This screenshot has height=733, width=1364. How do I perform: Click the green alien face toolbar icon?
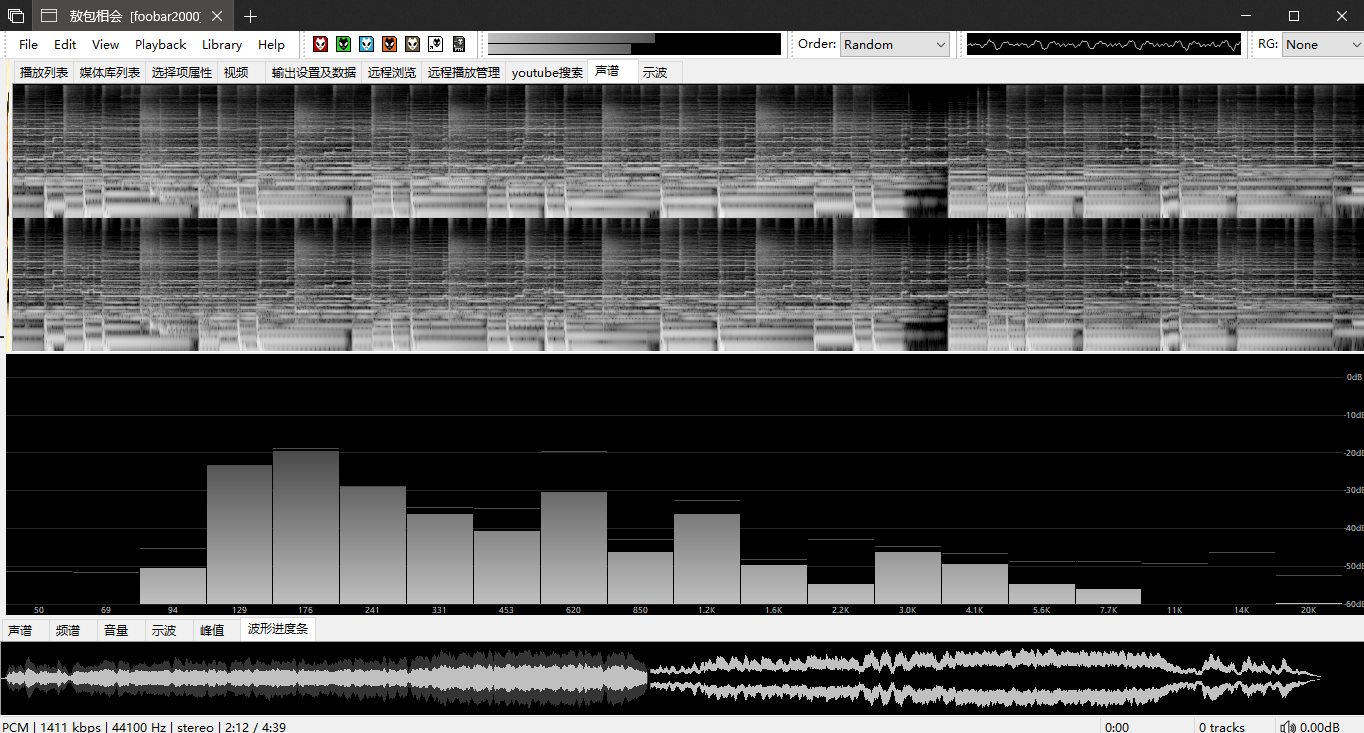pyautogui.click(x=343, y=44)
